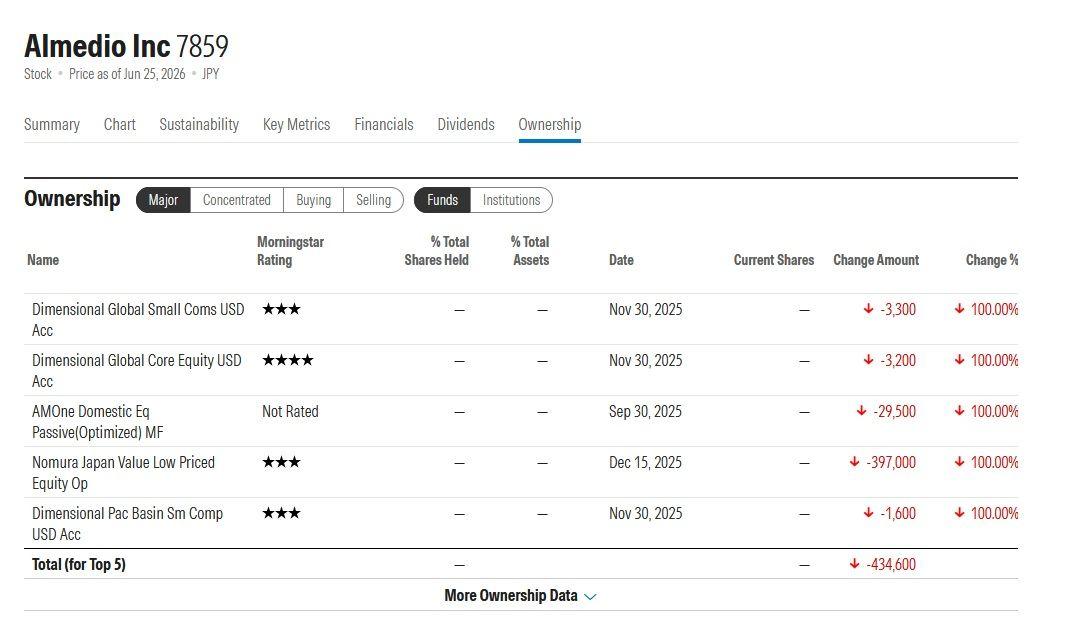Image resolution: width=1076 pixels, height=621 pixels.
Task: Click the % Total Shares Held header
Action: click(436, 251)
